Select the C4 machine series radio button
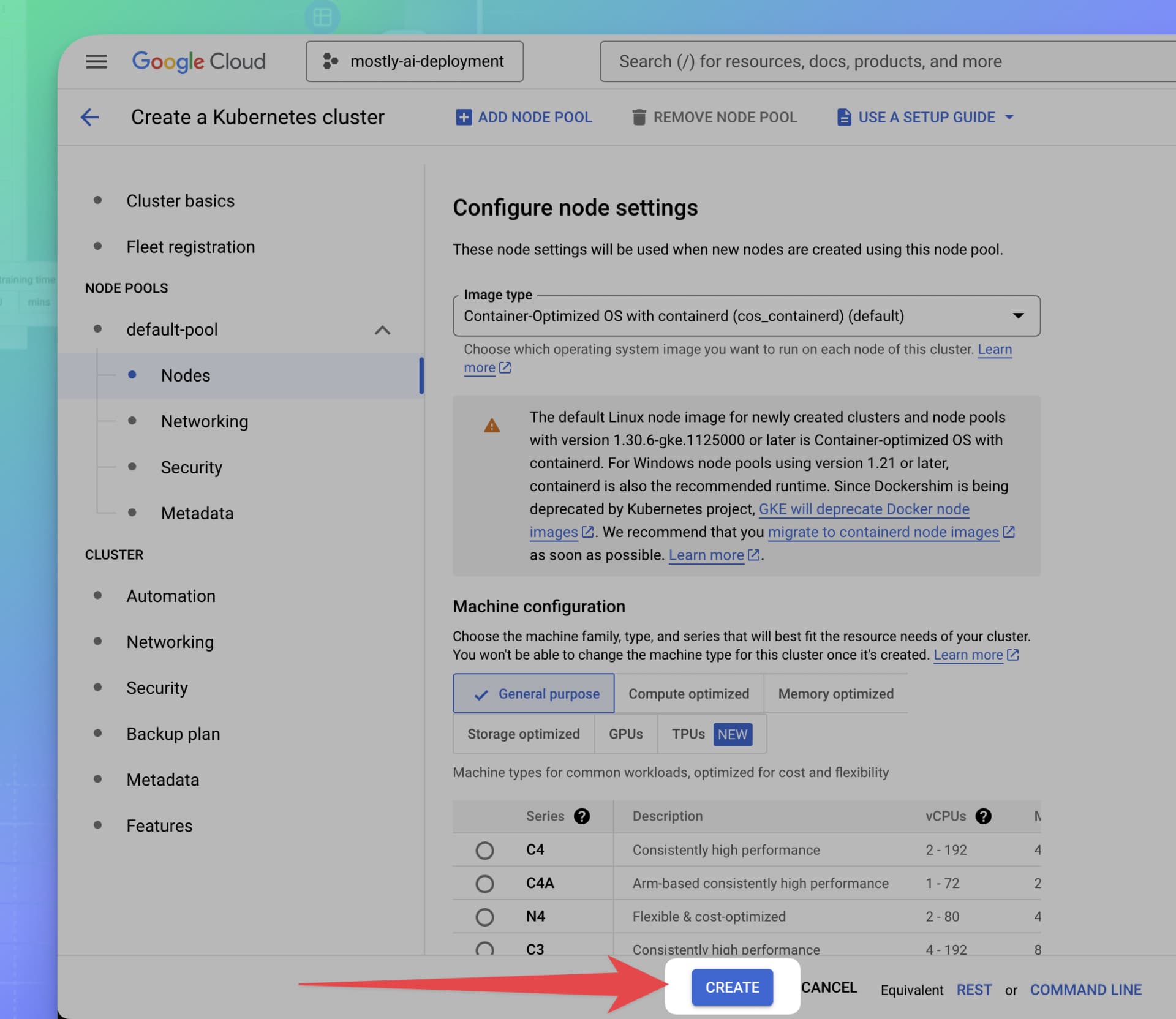The image size is (1176, 1019). coord(484,850)
